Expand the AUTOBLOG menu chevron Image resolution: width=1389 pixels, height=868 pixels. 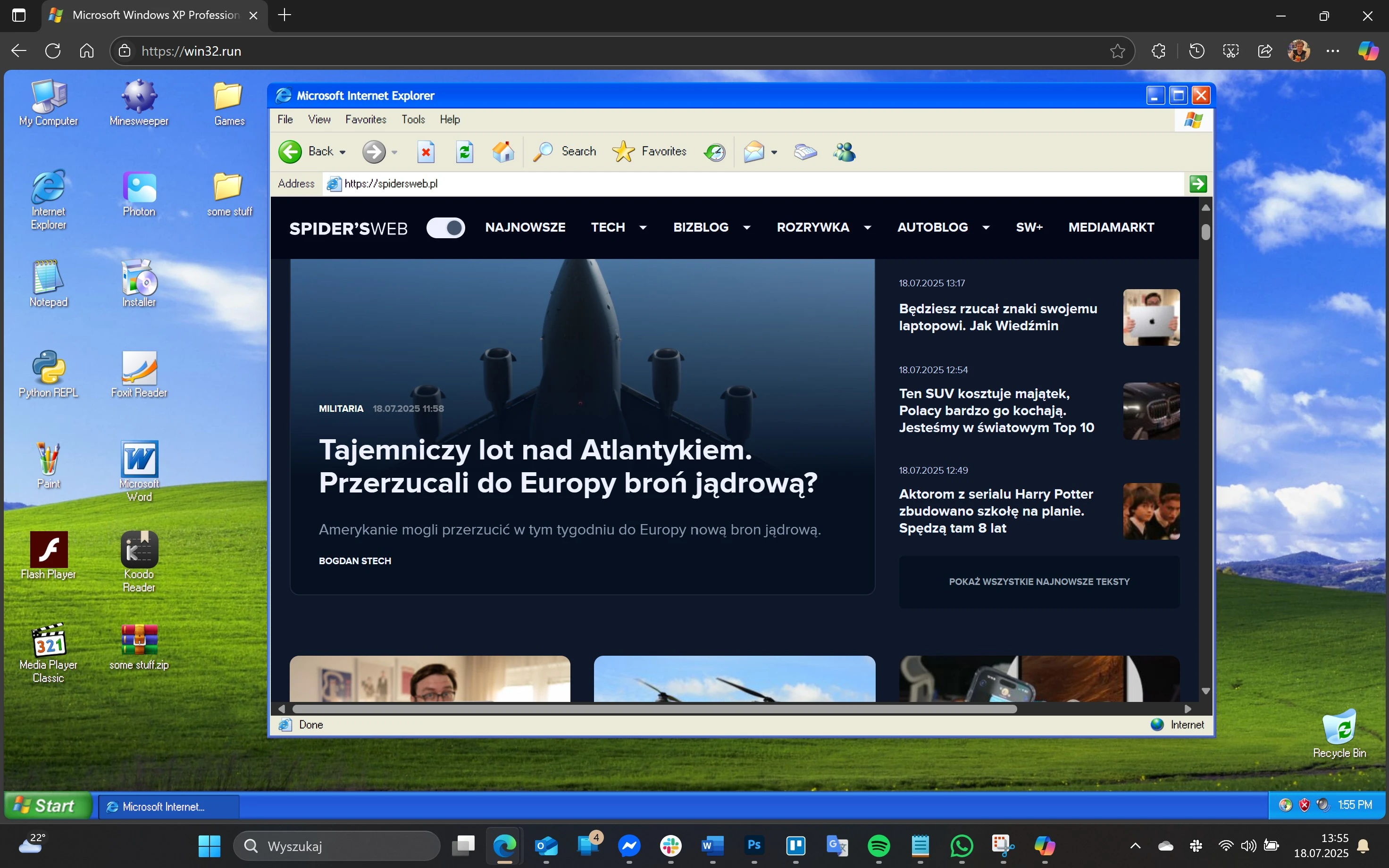(986, 228)
